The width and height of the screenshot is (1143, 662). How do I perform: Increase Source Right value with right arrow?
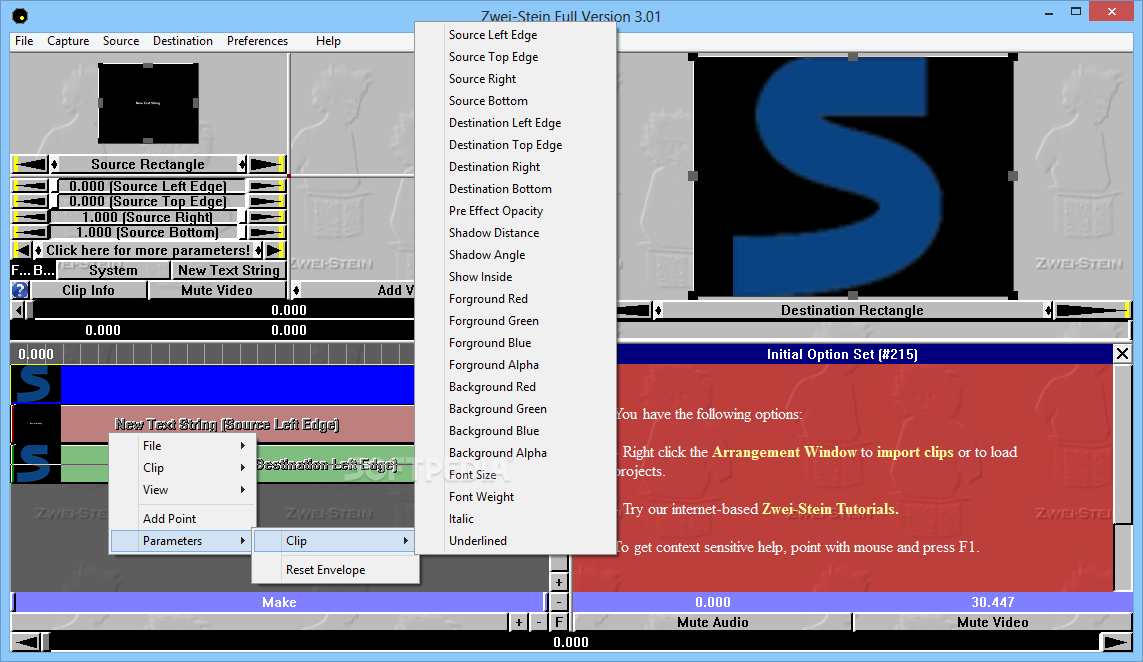[x=267, y=217]
